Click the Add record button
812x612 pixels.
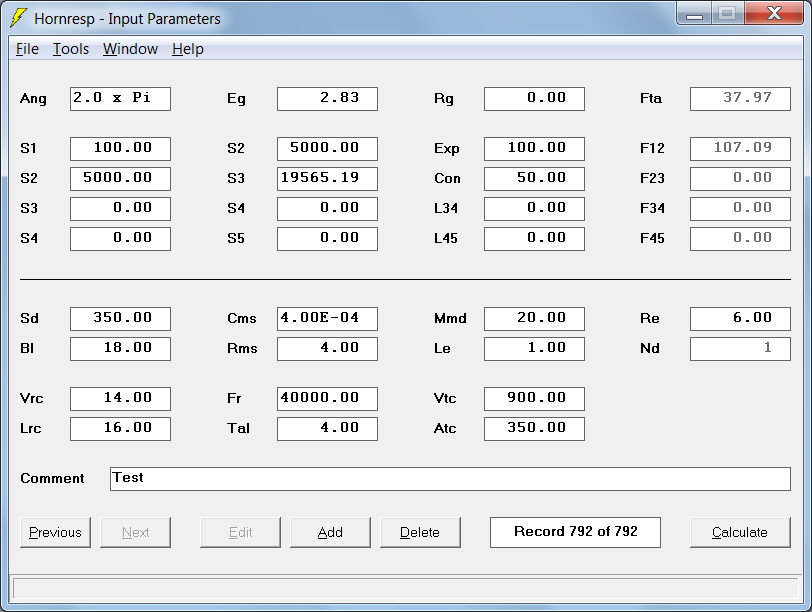[x=330, y=532]
